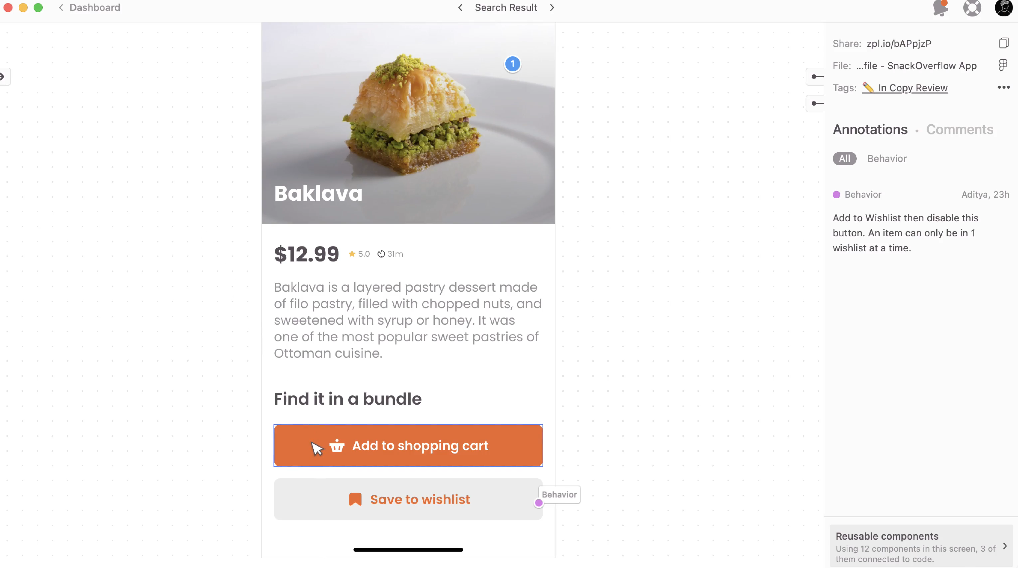The height and width of the screenshot is (568, 1018).
Task: Filter annotations by Behavior type
Action: click(x=887, y=159)
